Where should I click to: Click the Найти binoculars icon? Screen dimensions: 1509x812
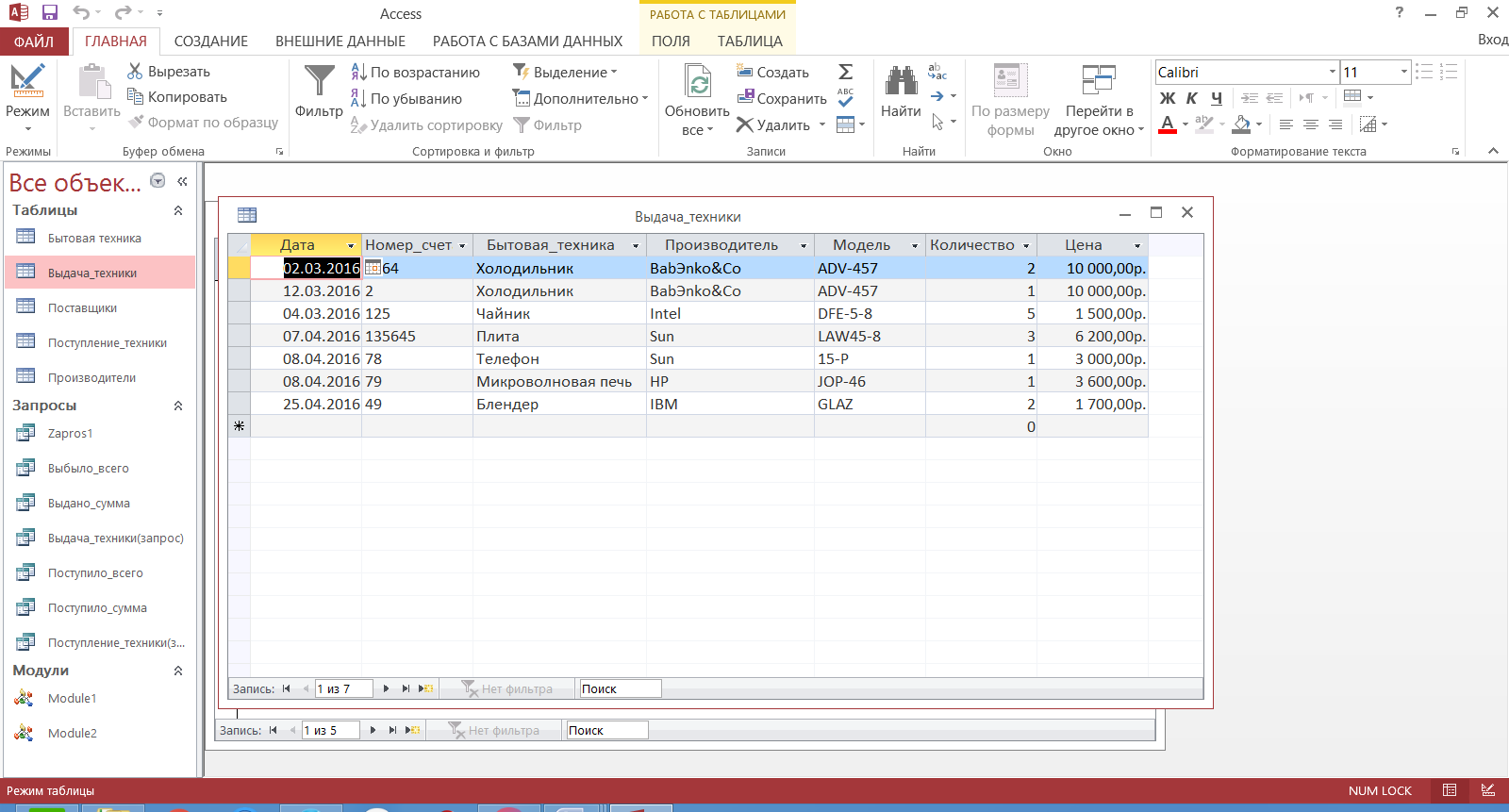point(901,81)
